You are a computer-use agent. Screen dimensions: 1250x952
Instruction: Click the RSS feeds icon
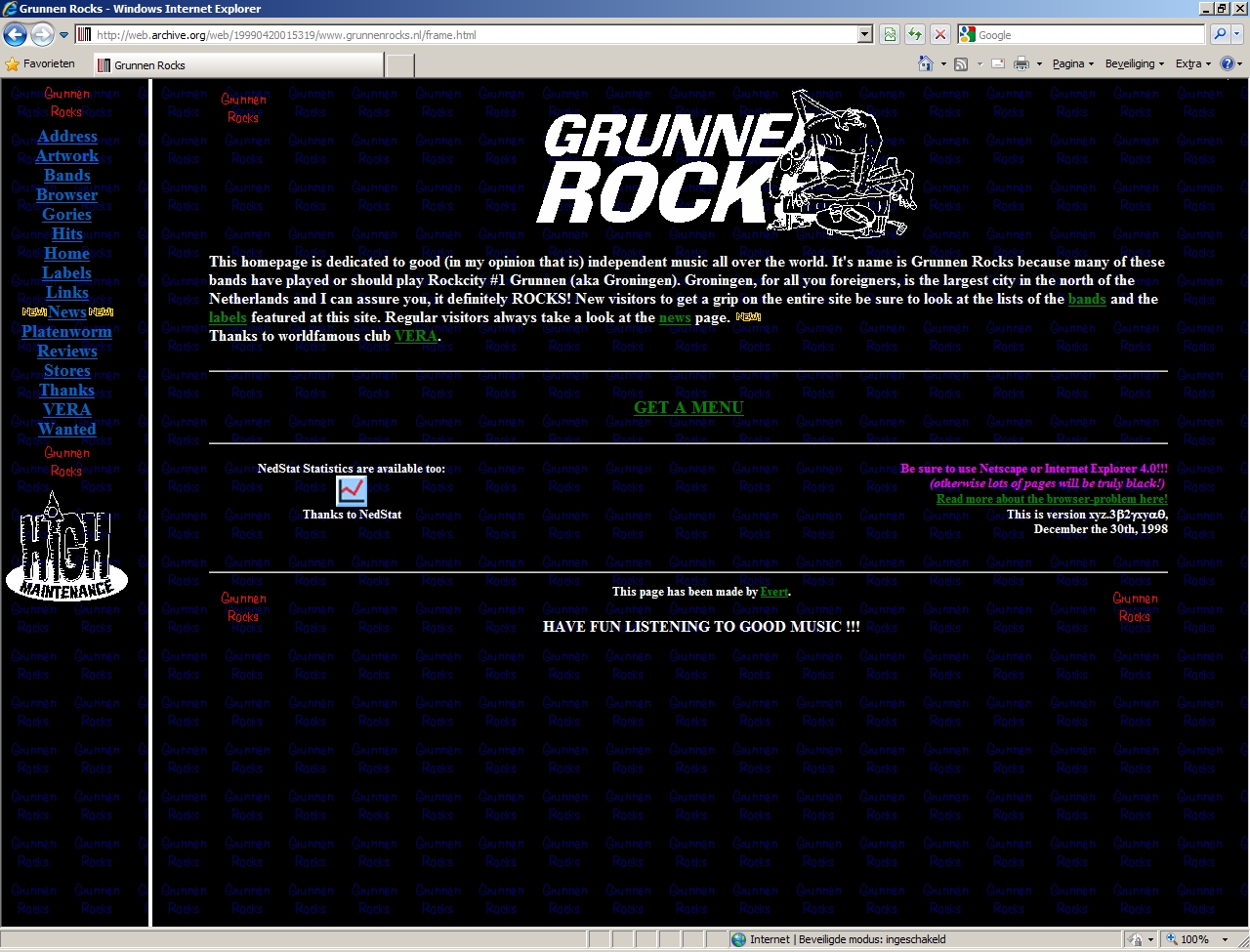click(961, 64)
